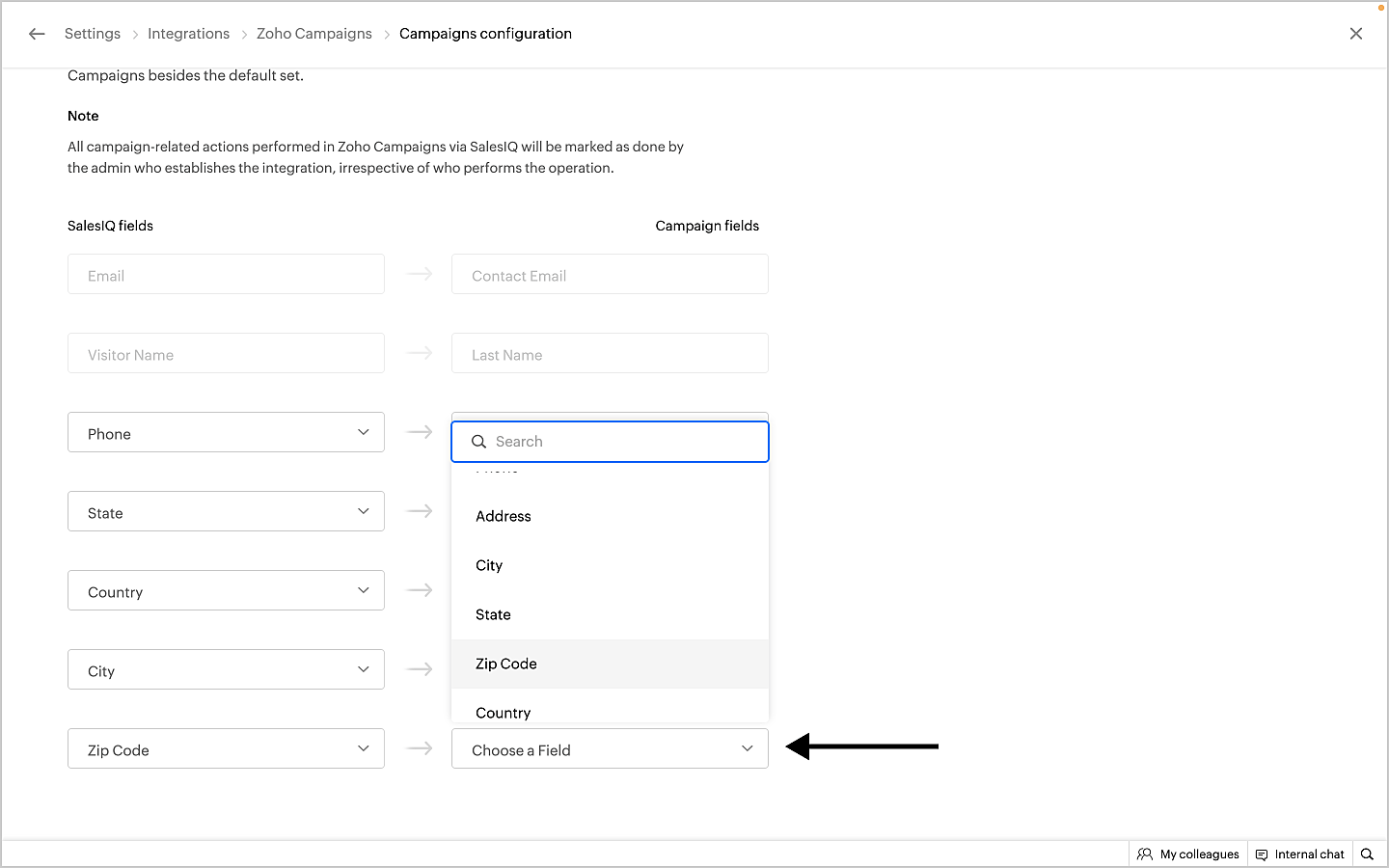This screenshot has width=1389, height=868.
Task: Expand the Phone SalesIQ field dropdown
Action: (x=226, y=433)
